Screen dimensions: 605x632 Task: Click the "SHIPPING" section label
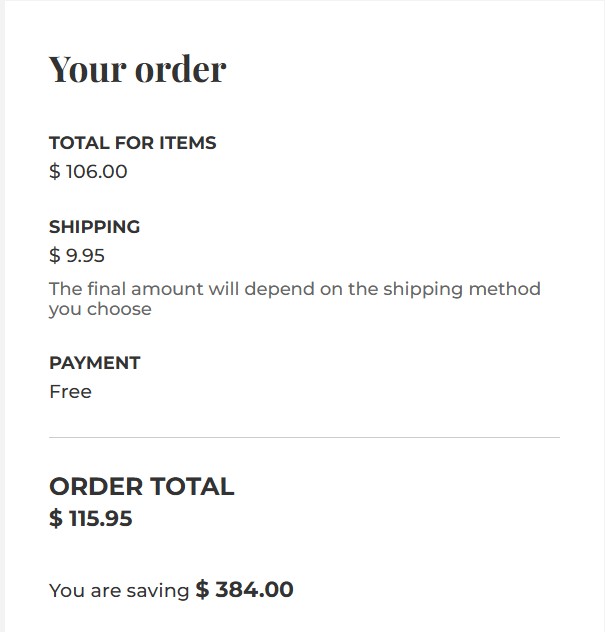click(94, 227)
